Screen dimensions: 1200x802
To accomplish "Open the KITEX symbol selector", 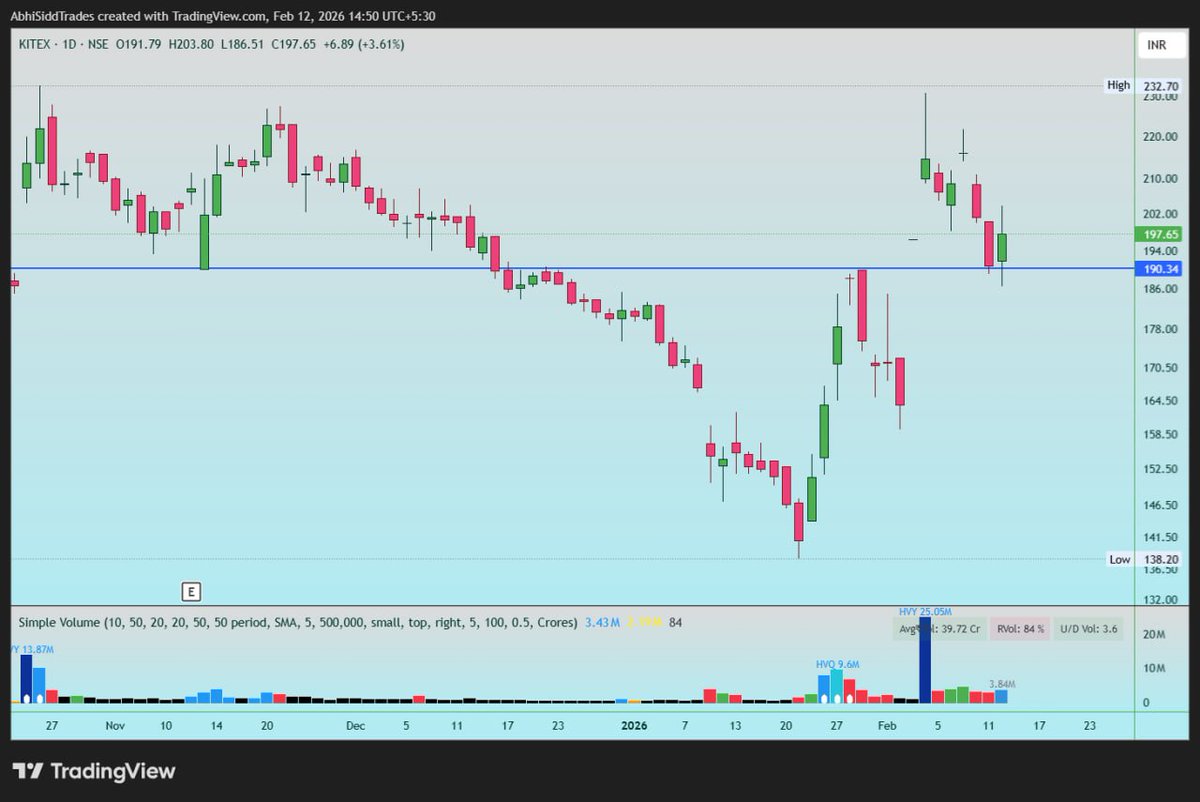I will [35, 44].
